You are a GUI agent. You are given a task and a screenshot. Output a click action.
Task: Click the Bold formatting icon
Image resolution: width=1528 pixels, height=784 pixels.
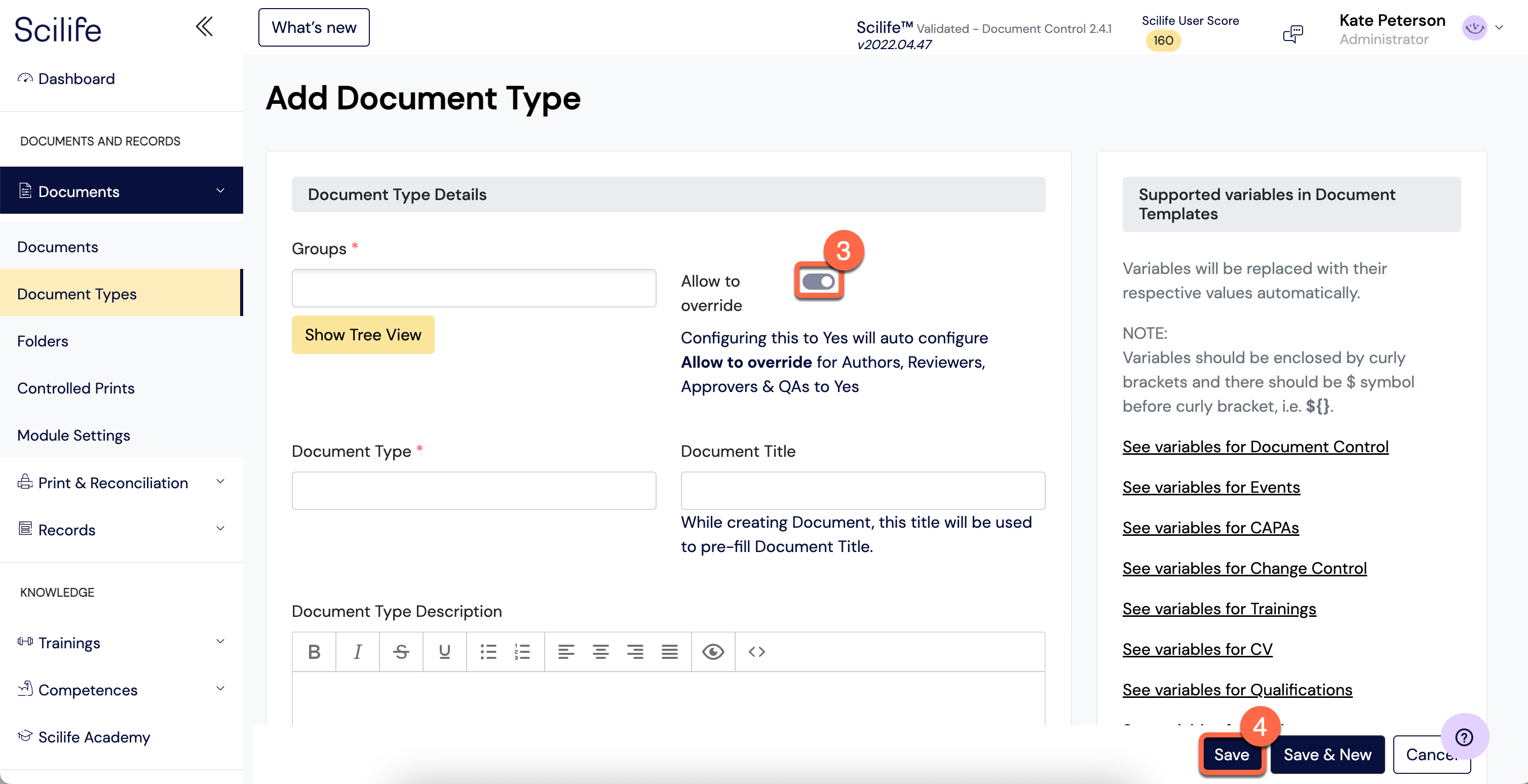(x=314, y=652)
